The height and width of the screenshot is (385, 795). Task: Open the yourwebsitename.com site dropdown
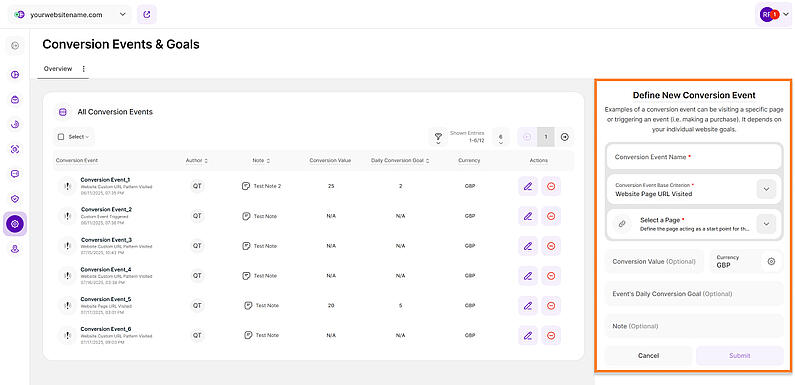pos(70,15)
